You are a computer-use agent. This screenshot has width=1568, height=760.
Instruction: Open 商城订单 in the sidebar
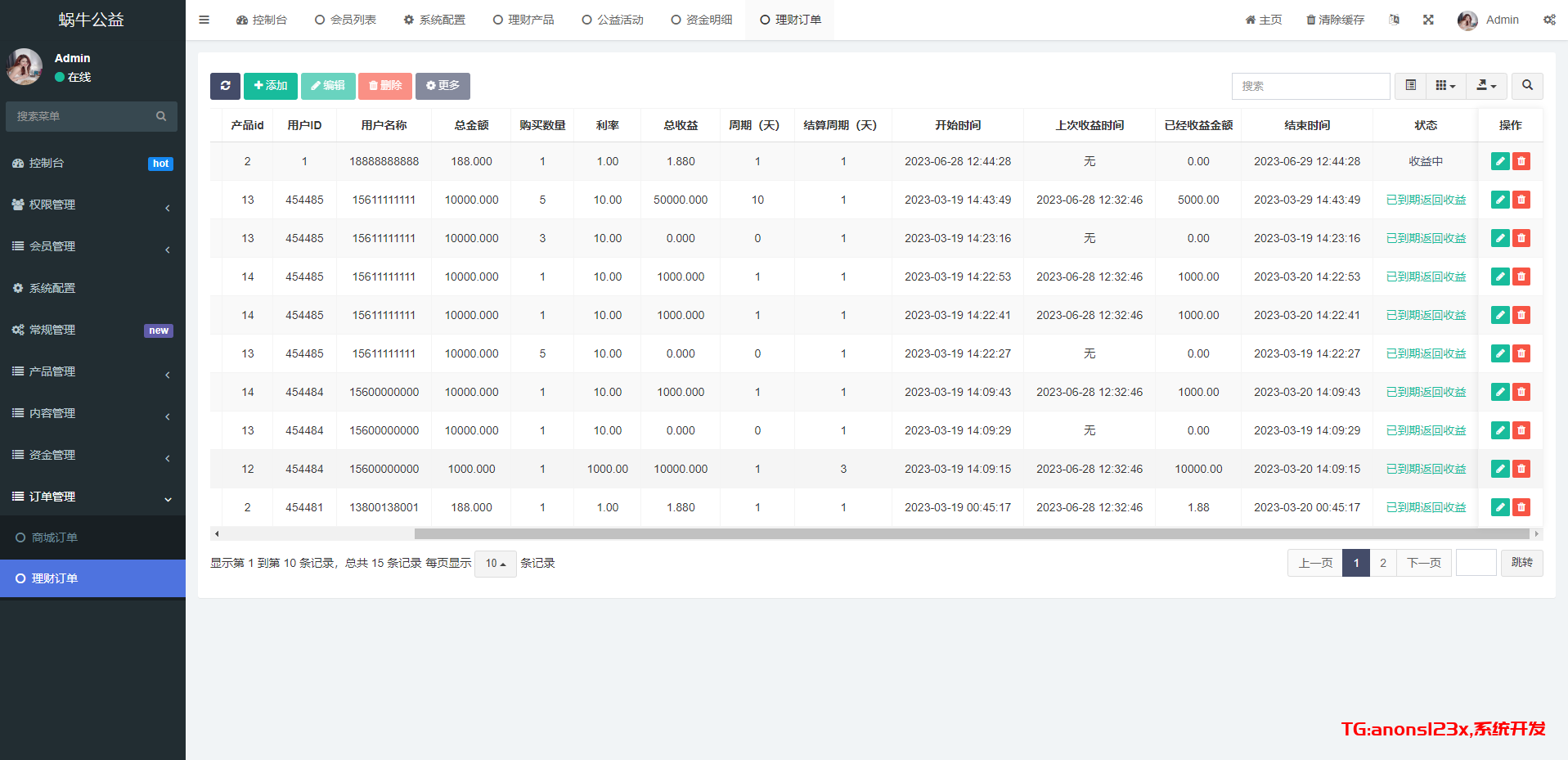click(x=55, y=537)
